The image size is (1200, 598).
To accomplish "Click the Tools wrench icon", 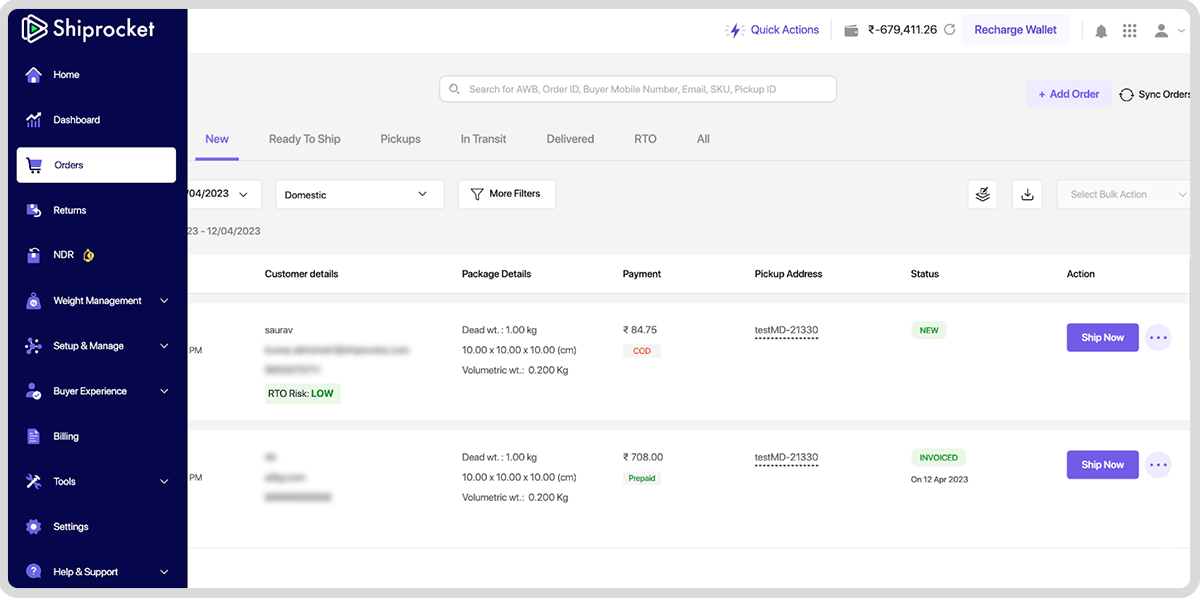I will pos(34,482).
